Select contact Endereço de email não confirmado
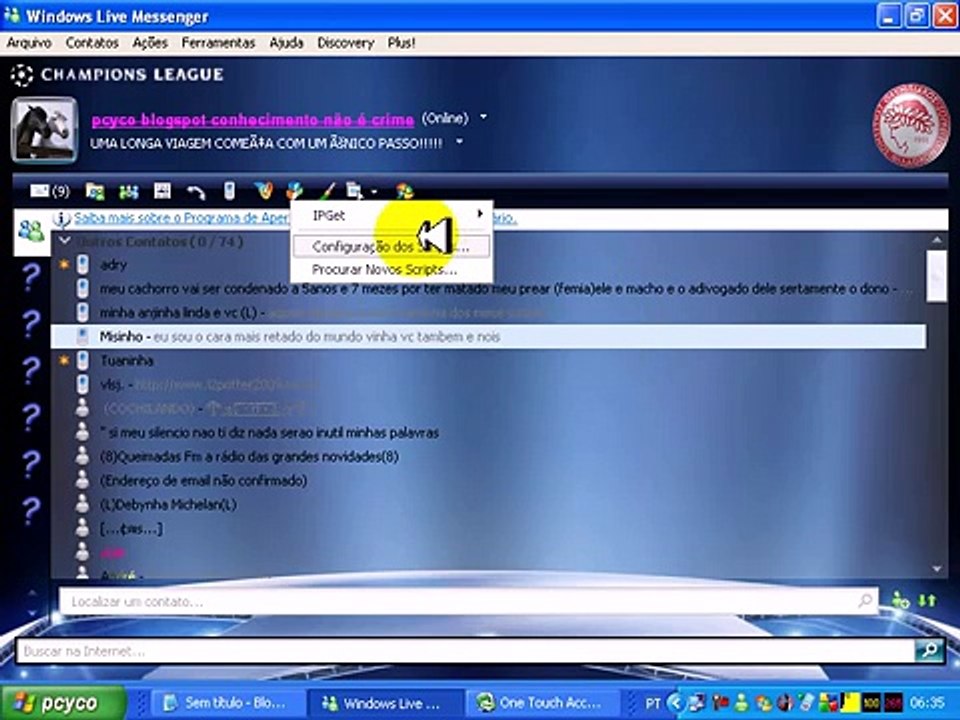Screen dimensions: 960x720 [x=203, y=481]
